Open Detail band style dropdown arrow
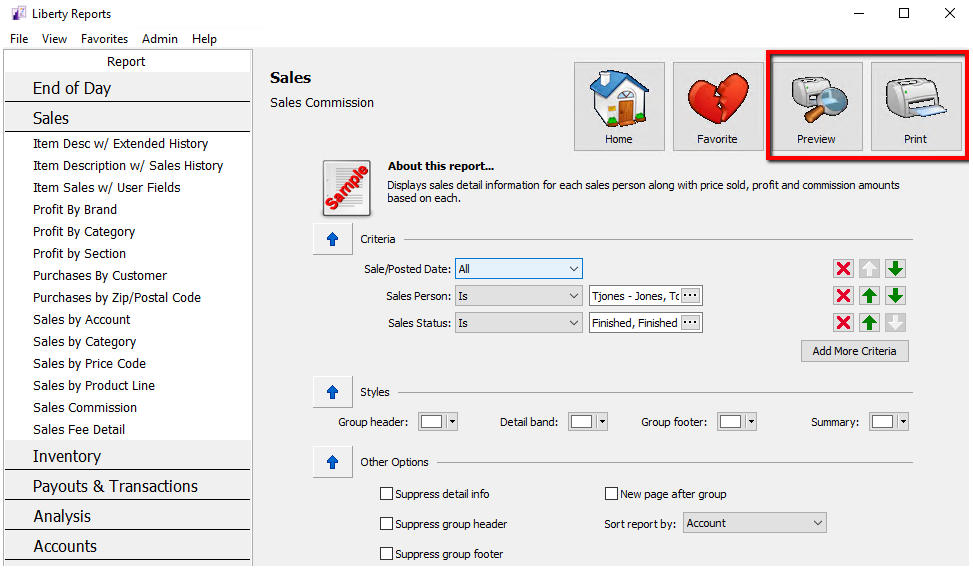The height and width of the screenshot is (568, 973). (x=602, y=422)
